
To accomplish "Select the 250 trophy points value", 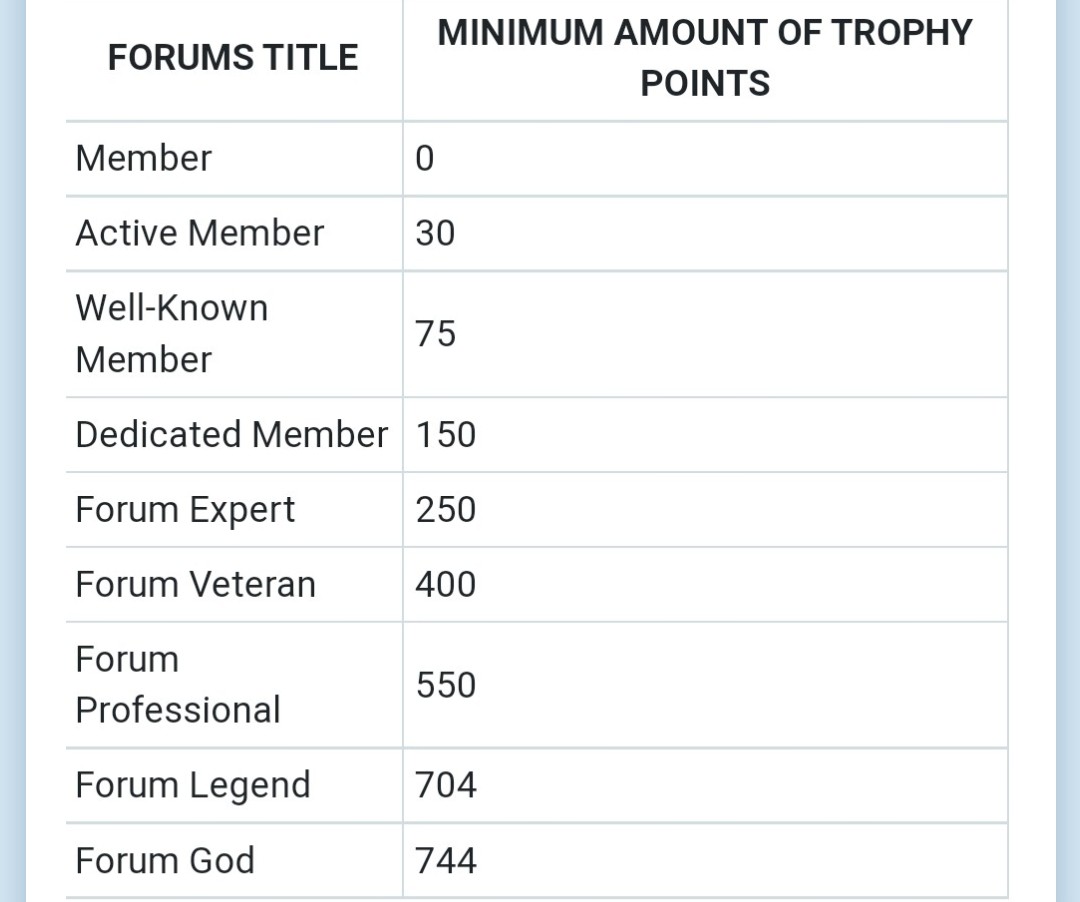I will pos(446,510).
